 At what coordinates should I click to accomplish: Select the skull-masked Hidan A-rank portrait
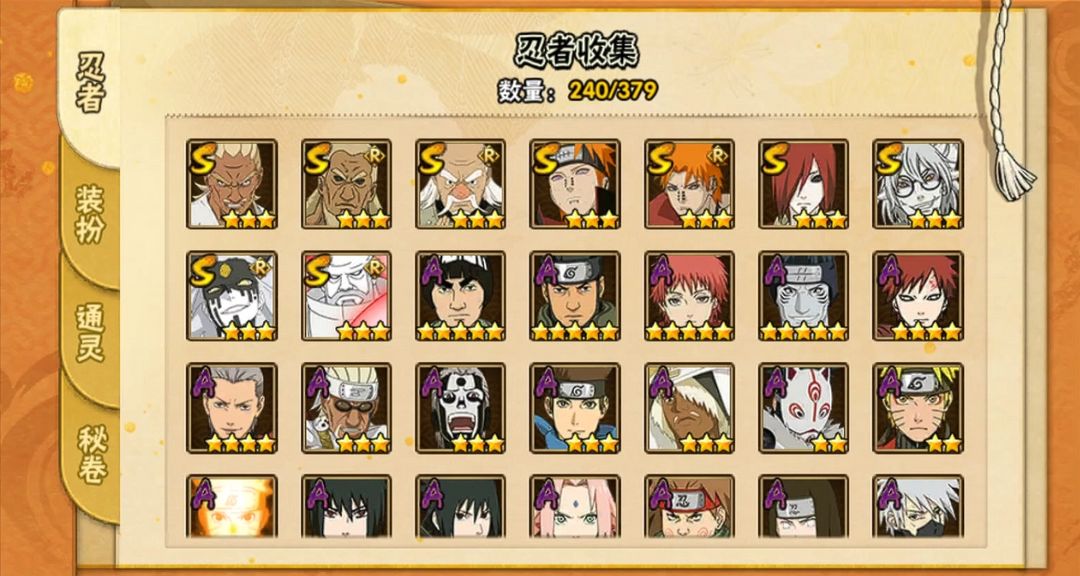tap(460, 408)
